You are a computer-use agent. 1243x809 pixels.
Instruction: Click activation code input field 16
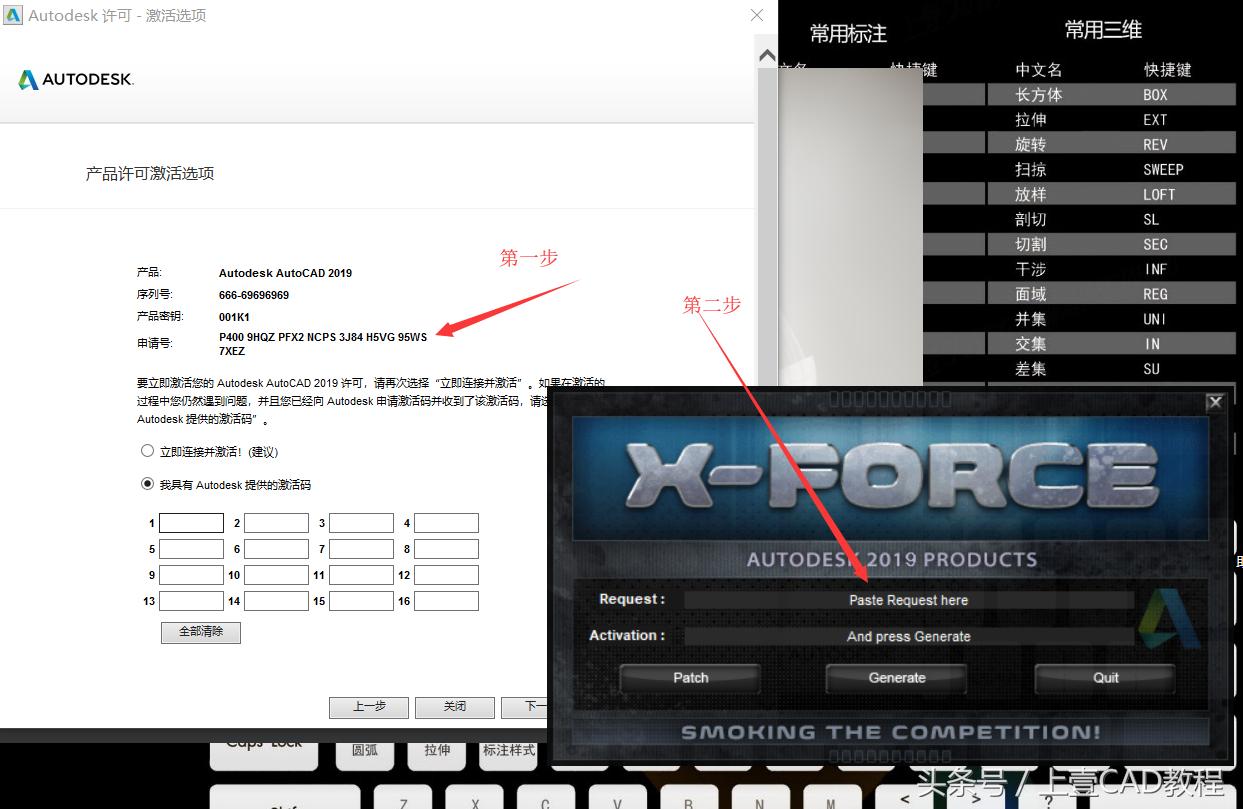(x=447, y=601)
